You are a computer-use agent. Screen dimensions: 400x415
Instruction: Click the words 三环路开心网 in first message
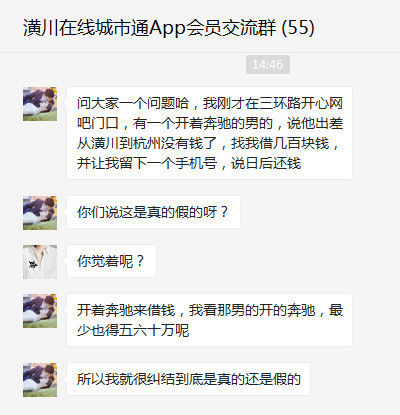(x=301, y=103)
